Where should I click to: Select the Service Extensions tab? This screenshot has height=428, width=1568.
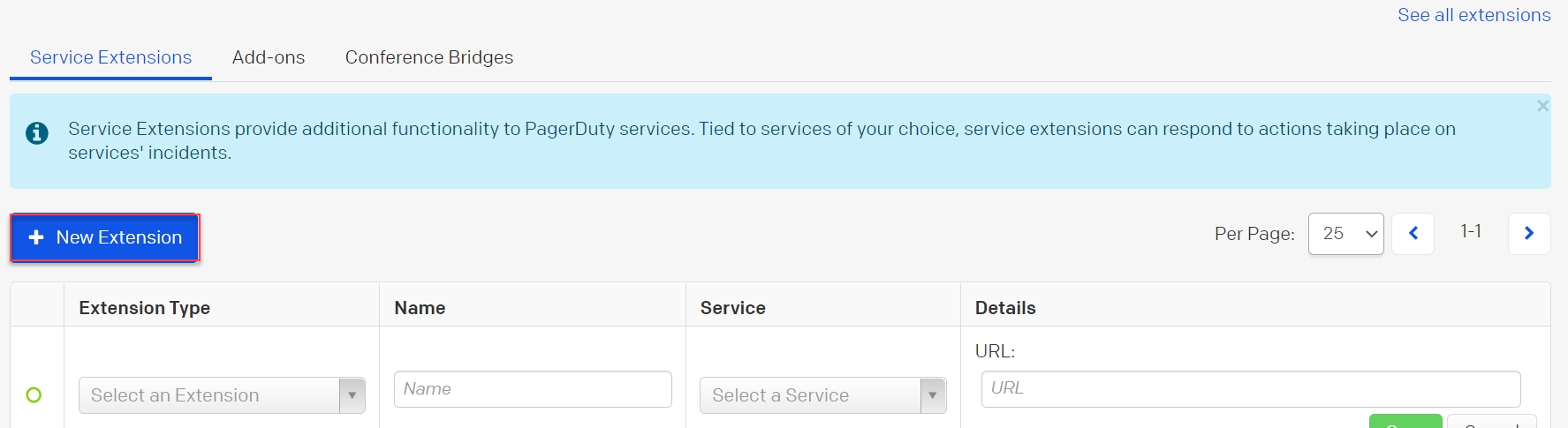(110, 57)
